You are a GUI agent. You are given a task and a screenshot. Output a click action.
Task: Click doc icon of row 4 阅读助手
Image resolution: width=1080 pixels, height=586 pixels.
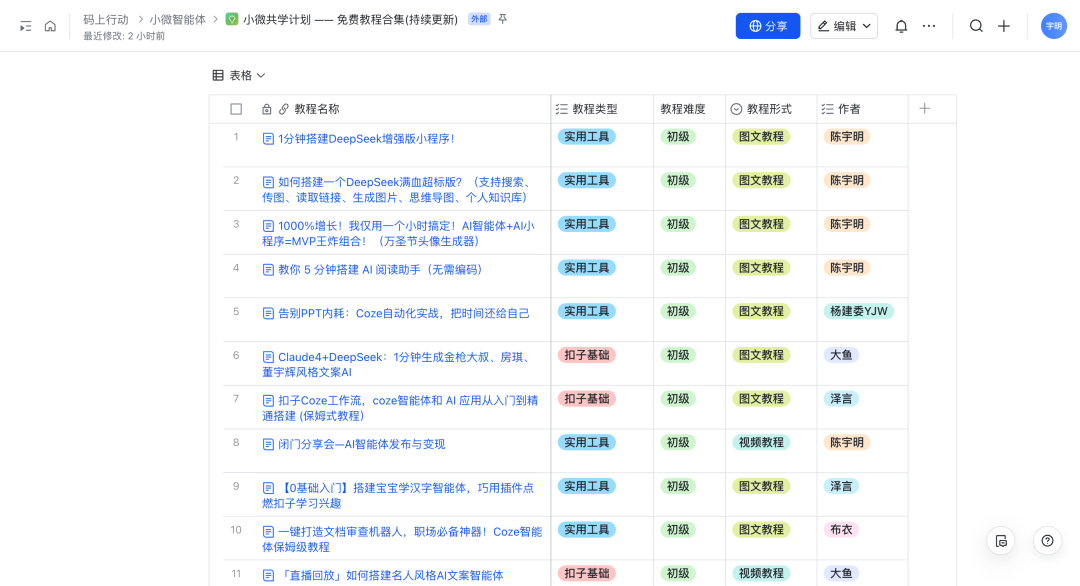(269, 270)
